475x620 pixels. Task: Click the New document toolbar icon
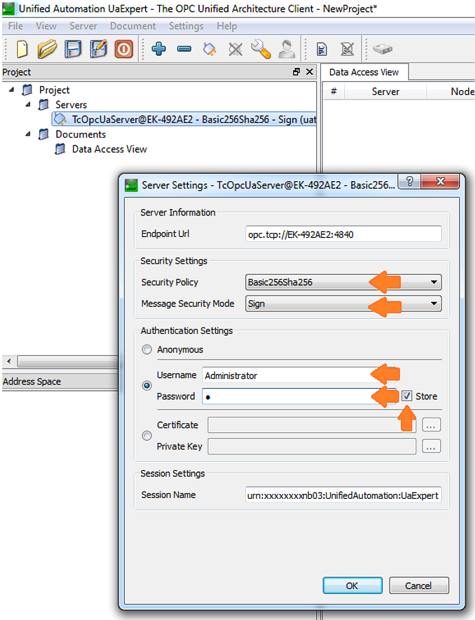pyautogui.click(x=22, y=49)
